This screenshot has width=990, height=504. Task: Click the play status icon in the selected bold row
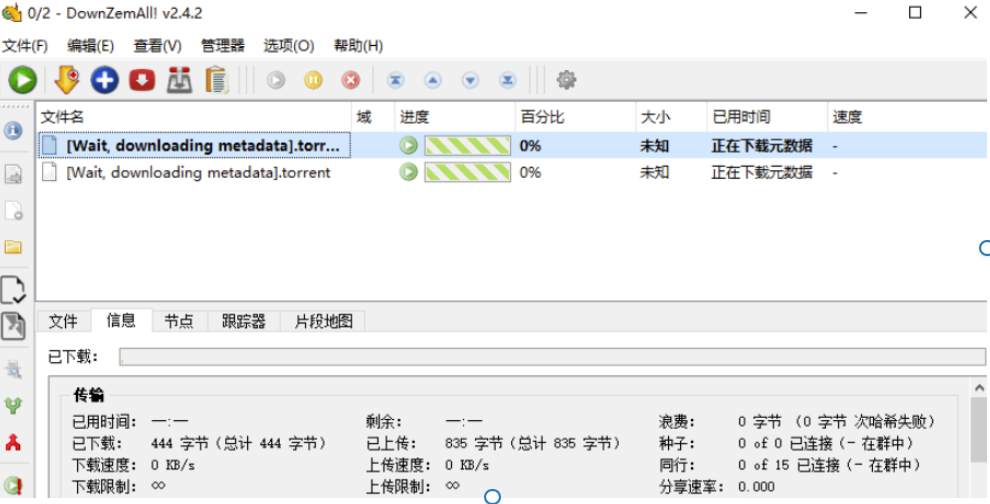(x=409, y=146)
